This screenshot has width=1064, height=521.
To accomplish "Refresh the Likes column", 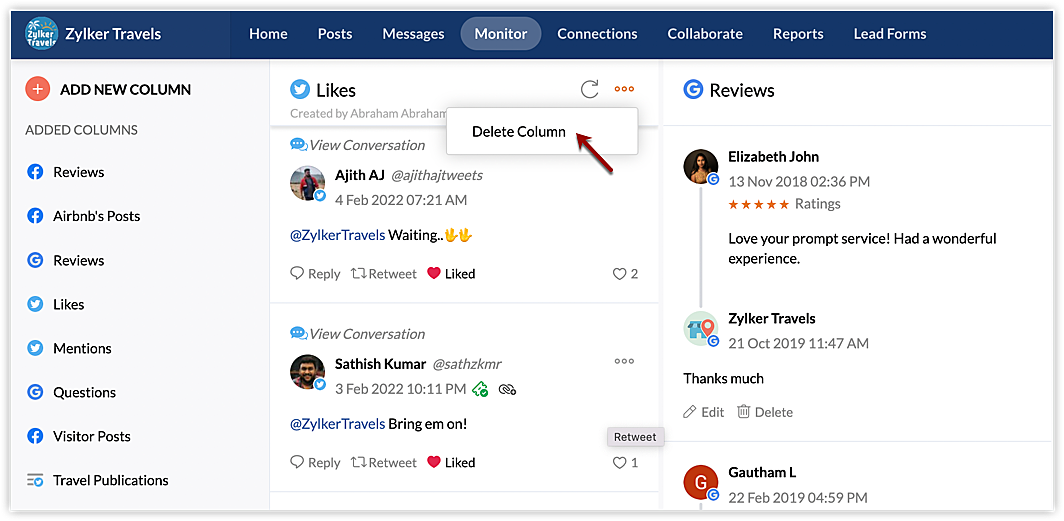I will tap(590, 90).
